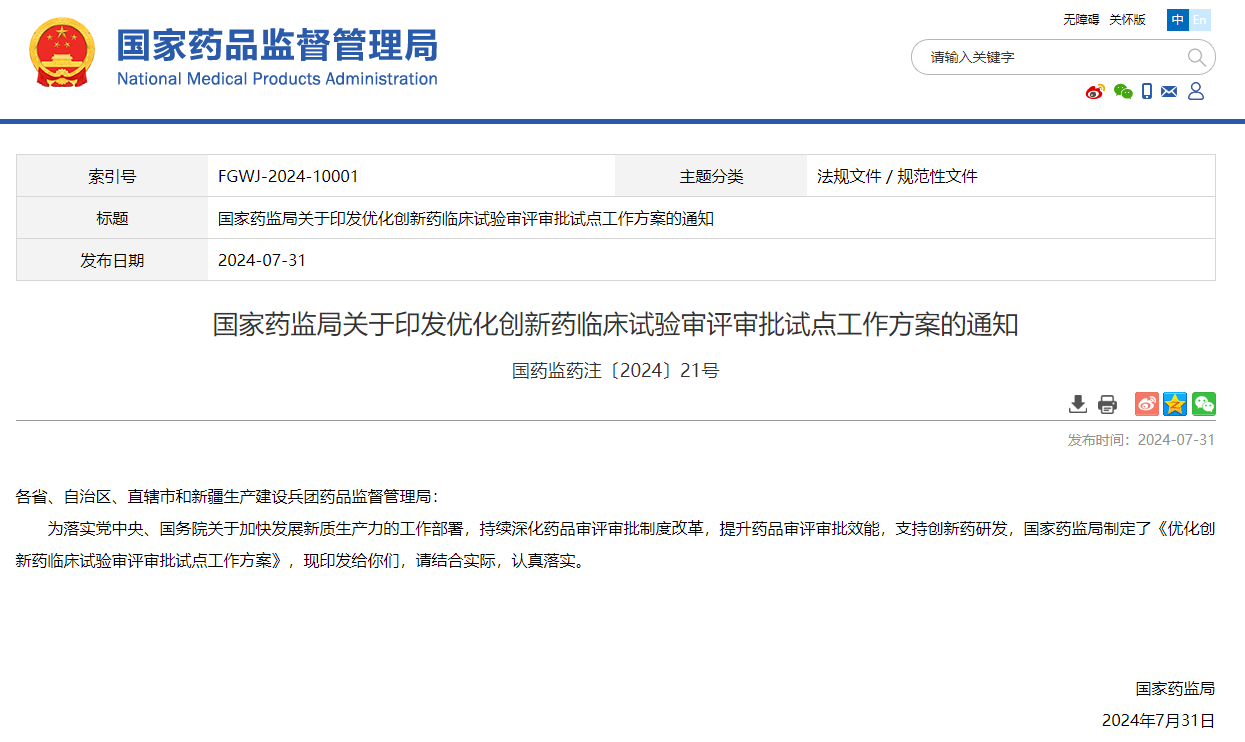Share article to Weibo

point(1146,404)
